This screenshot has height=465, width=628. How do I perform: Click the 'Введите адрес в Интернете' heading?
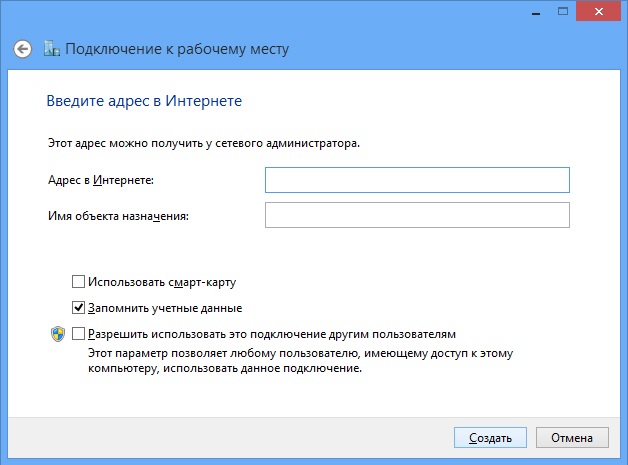[144, 101]
